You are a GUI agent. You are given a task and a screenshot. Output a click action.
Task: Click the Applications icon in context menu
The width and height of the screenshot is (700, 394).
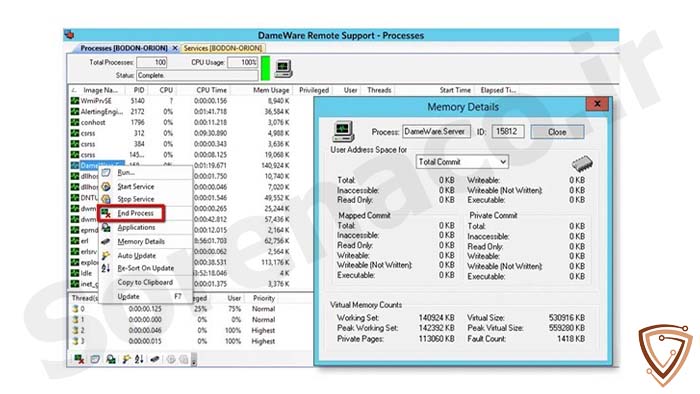point(106,228)
